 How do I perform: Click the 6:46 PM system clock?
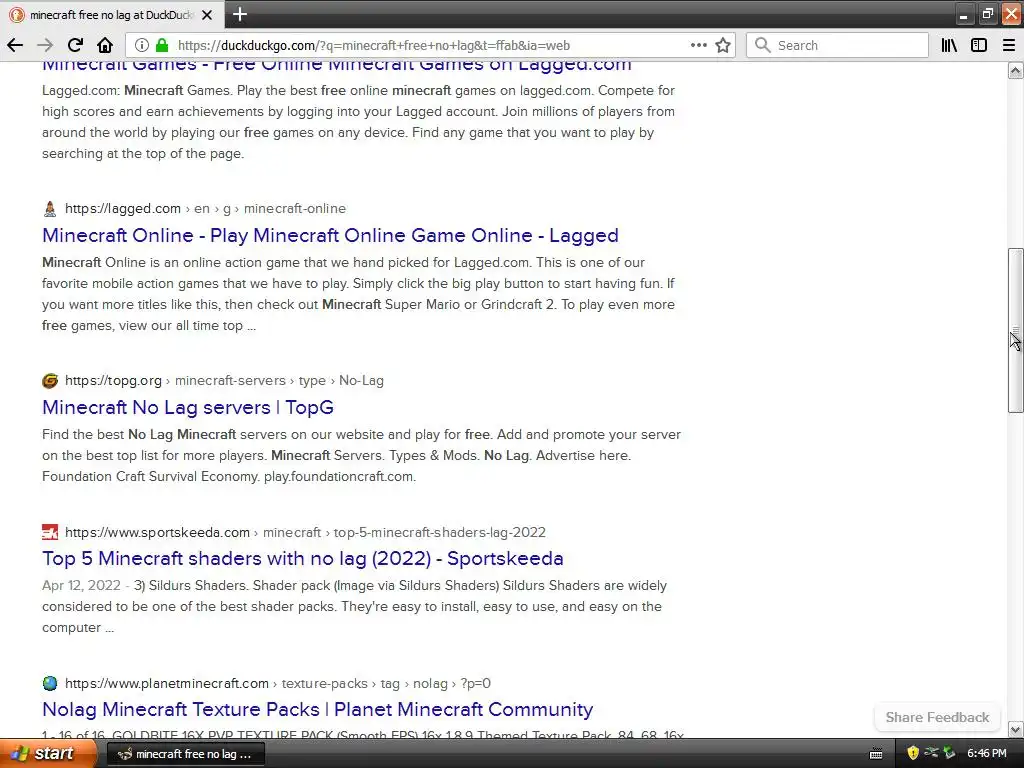click(x=987, y=754)
